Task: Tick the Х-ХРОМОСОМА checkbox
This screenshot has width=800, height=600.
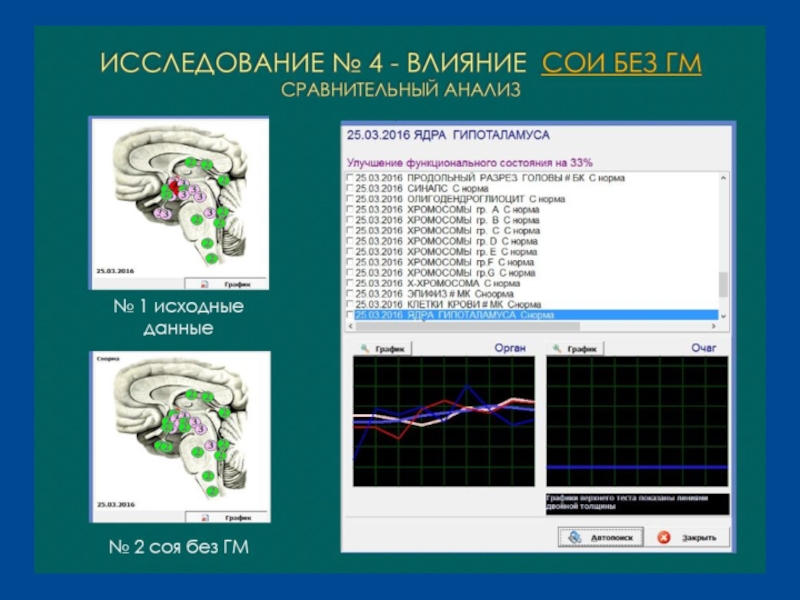Action: (349, 284)
